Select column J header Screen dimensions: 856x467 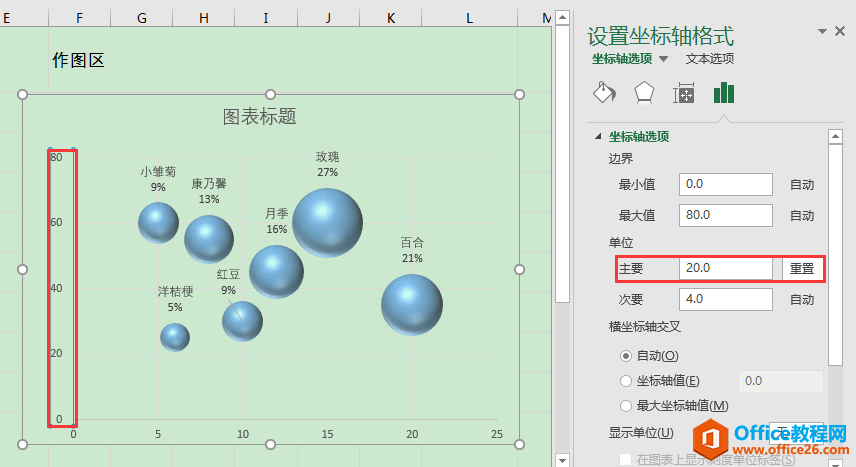tap(328, 18)
